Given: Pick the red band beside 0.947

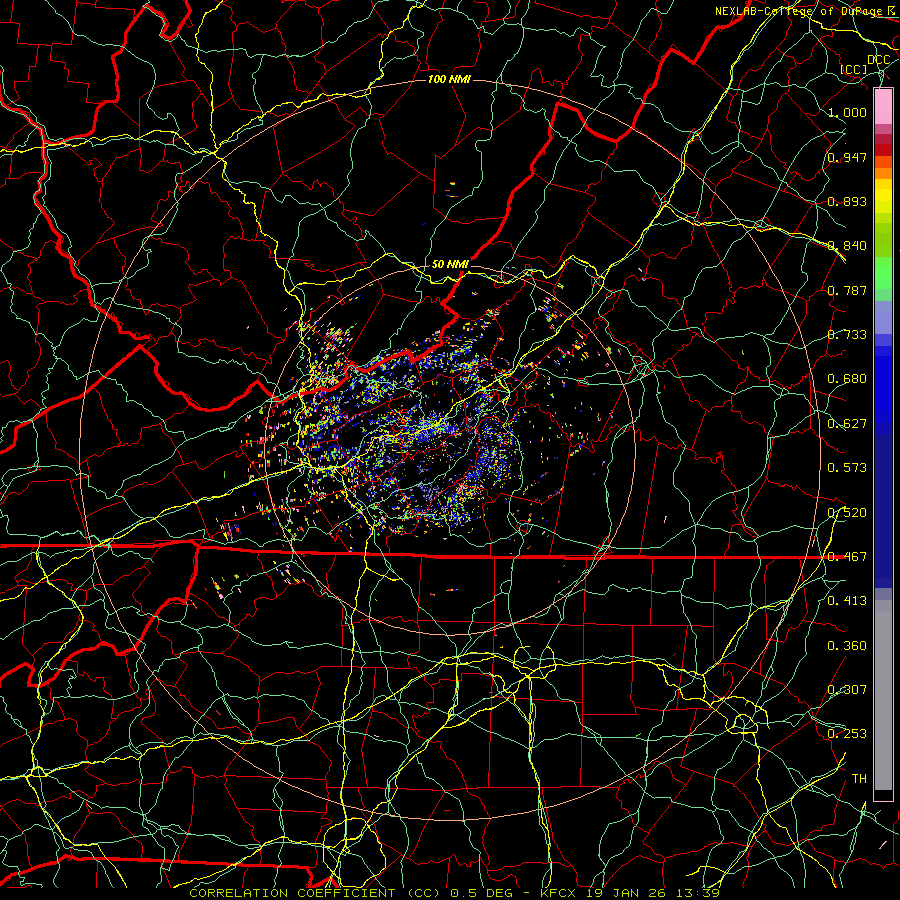Looking at the screenshot, I should [x=883, y=150].
